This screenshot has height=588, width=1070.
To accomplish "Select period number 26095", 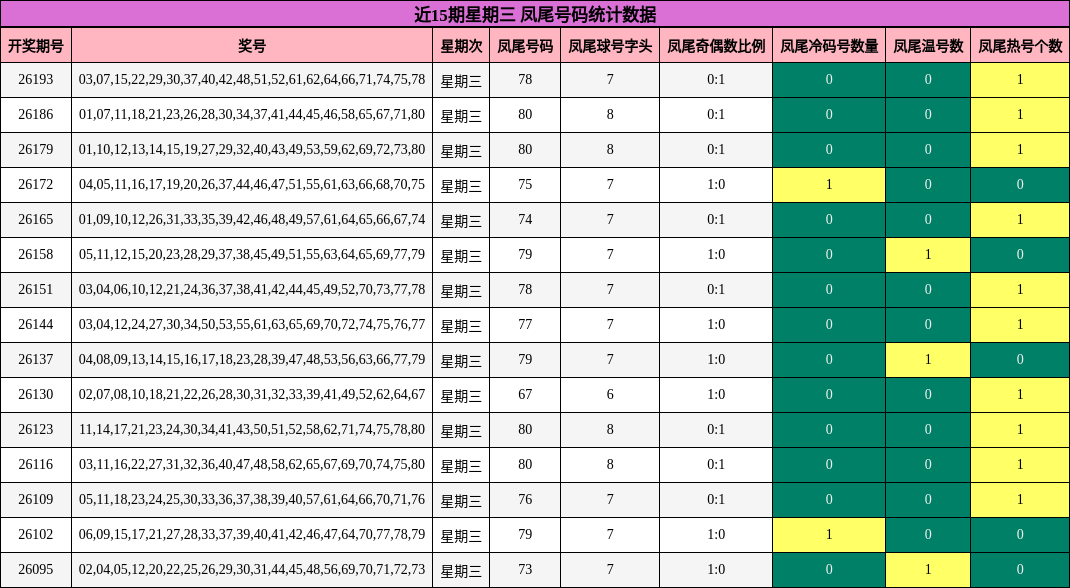I will pyautogui.click(x=35, y=570).
